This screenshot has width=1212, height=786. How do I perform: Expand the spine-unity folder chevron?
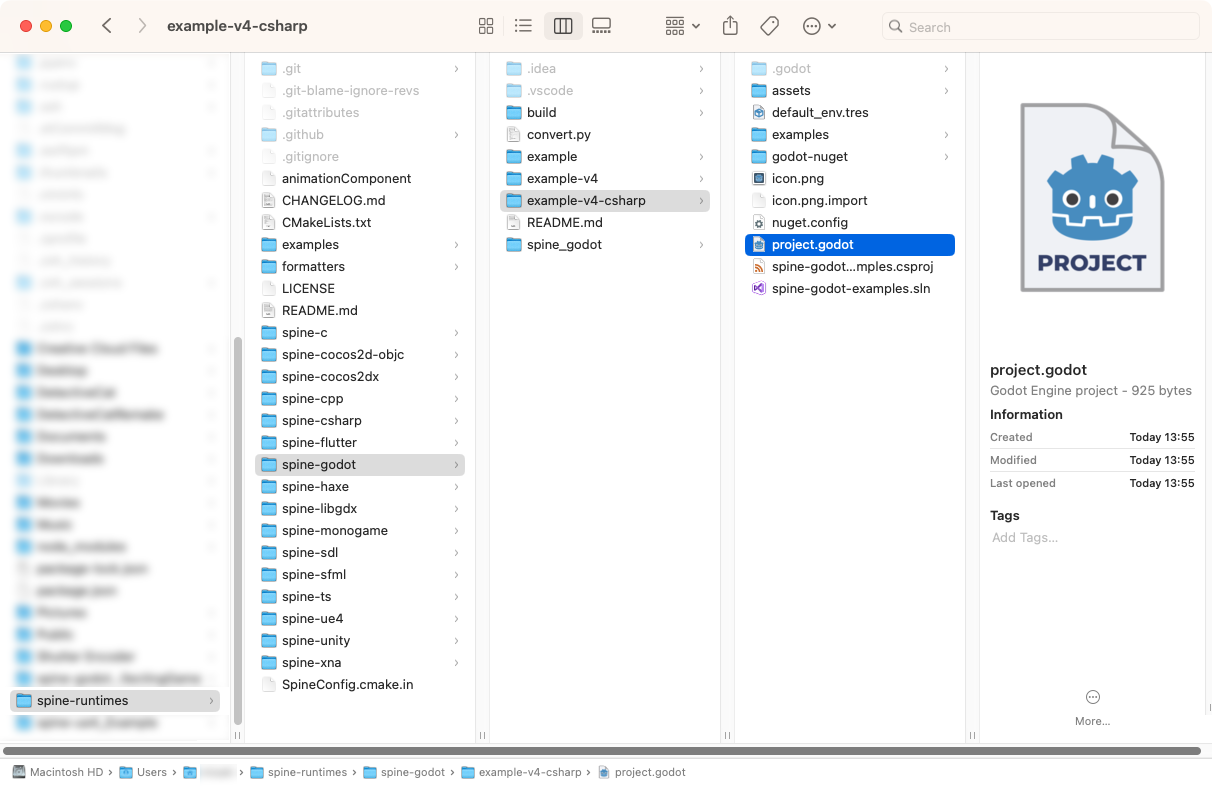tap(457, 641)
